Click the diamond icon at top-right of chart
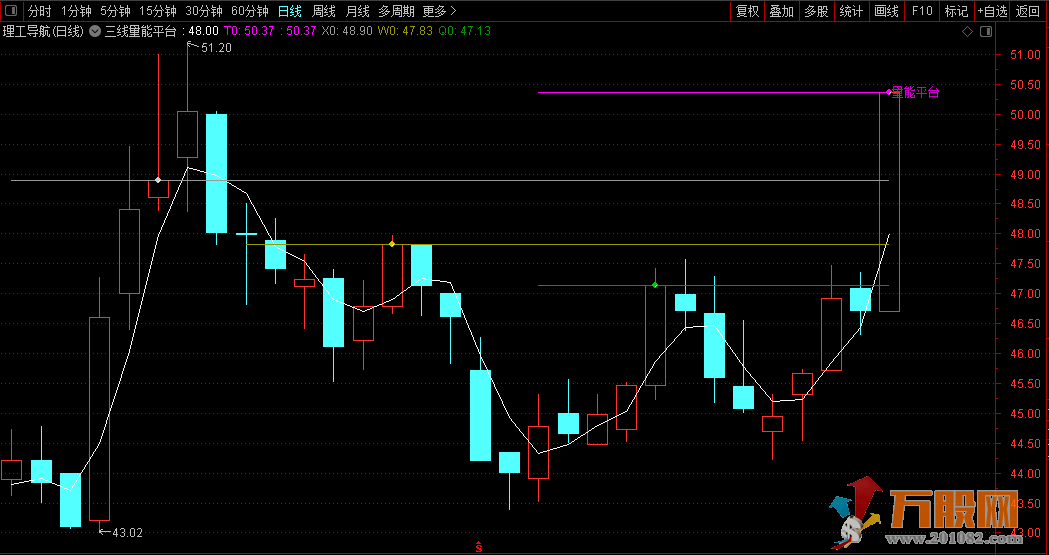This screenshot has width=1049, height=555. [967, 31]
